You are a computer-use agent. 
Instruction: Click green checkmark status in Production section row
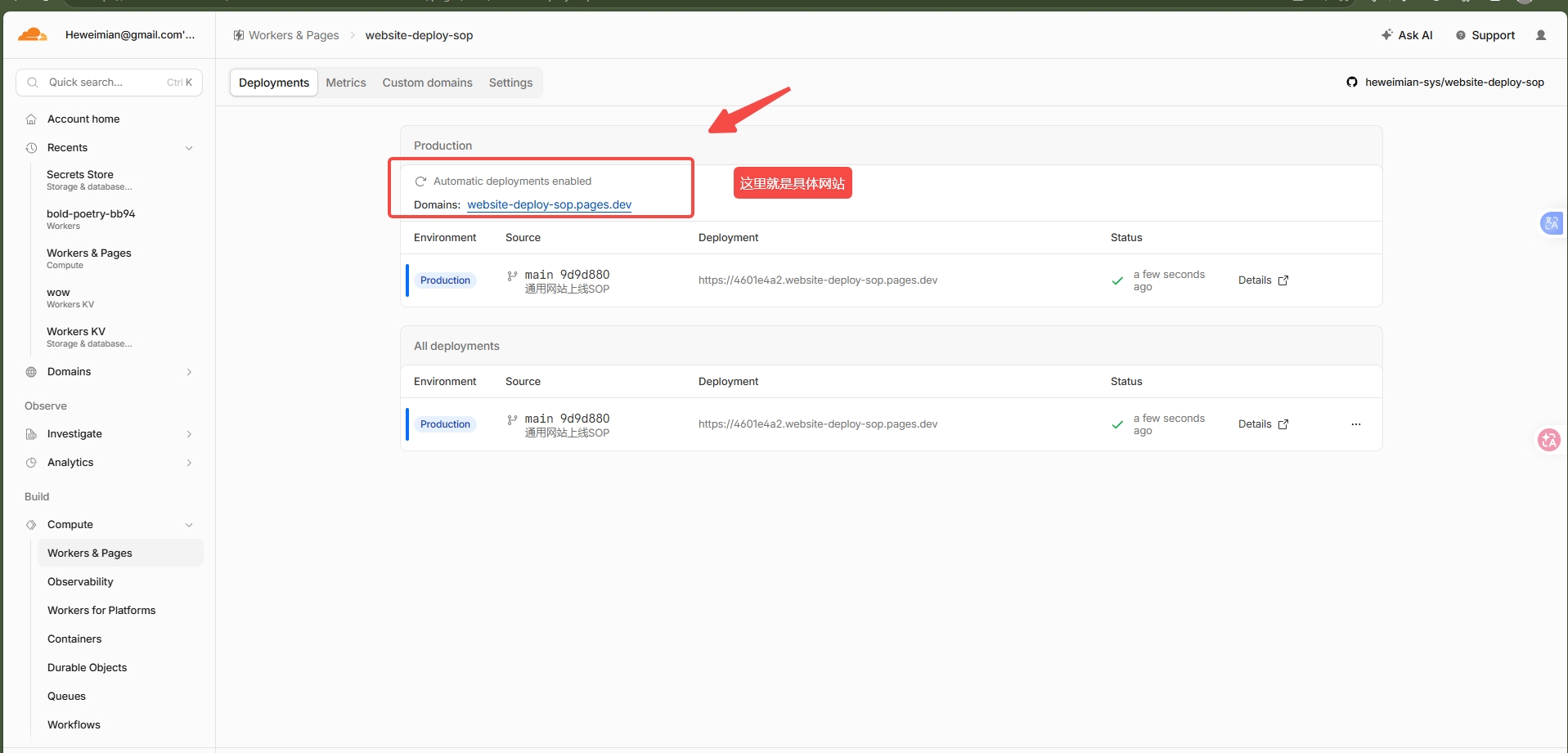click(x=1117, y=280)
